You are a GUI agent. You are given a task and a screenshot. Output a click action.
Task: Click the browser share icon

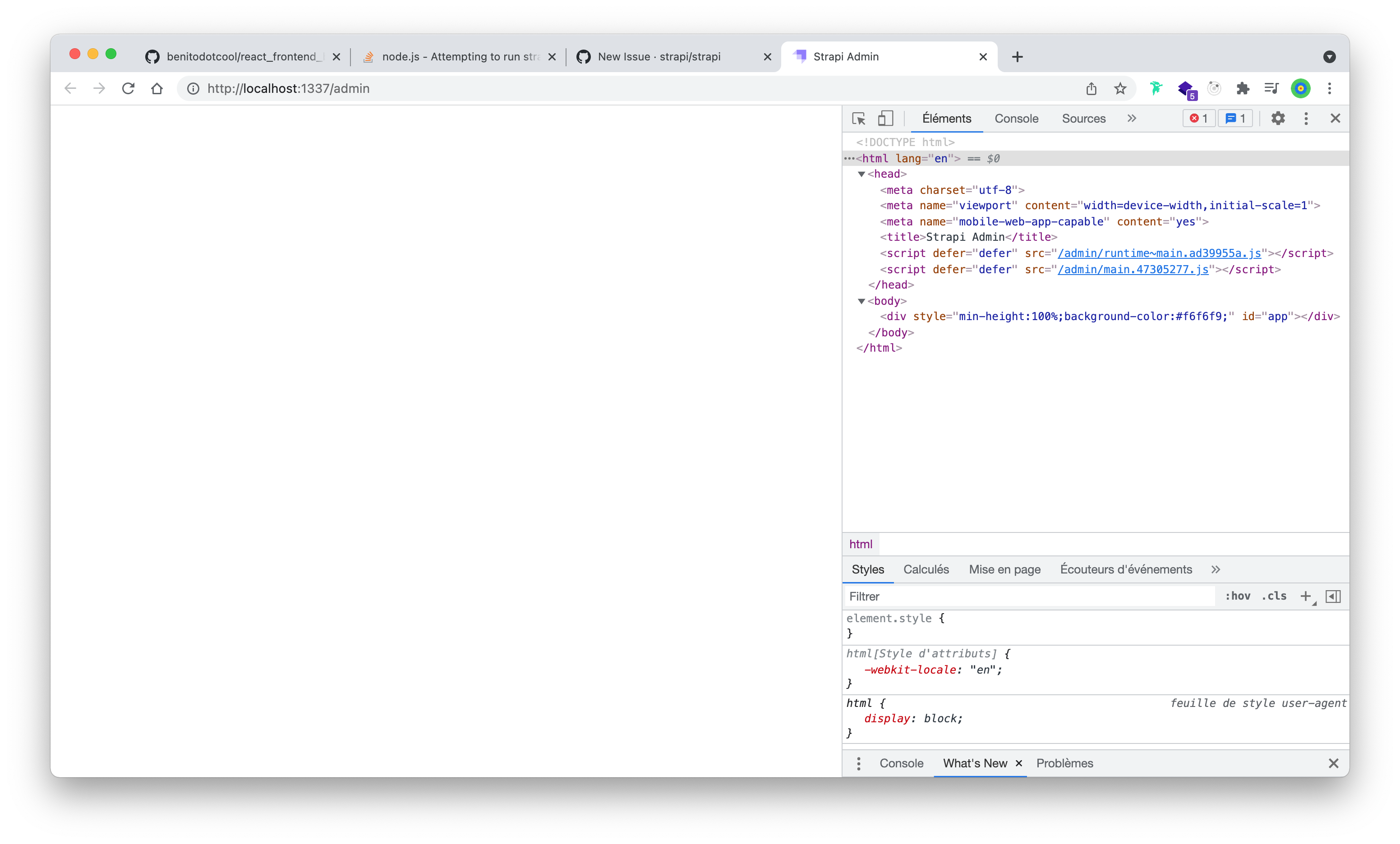click(1091, 89)
